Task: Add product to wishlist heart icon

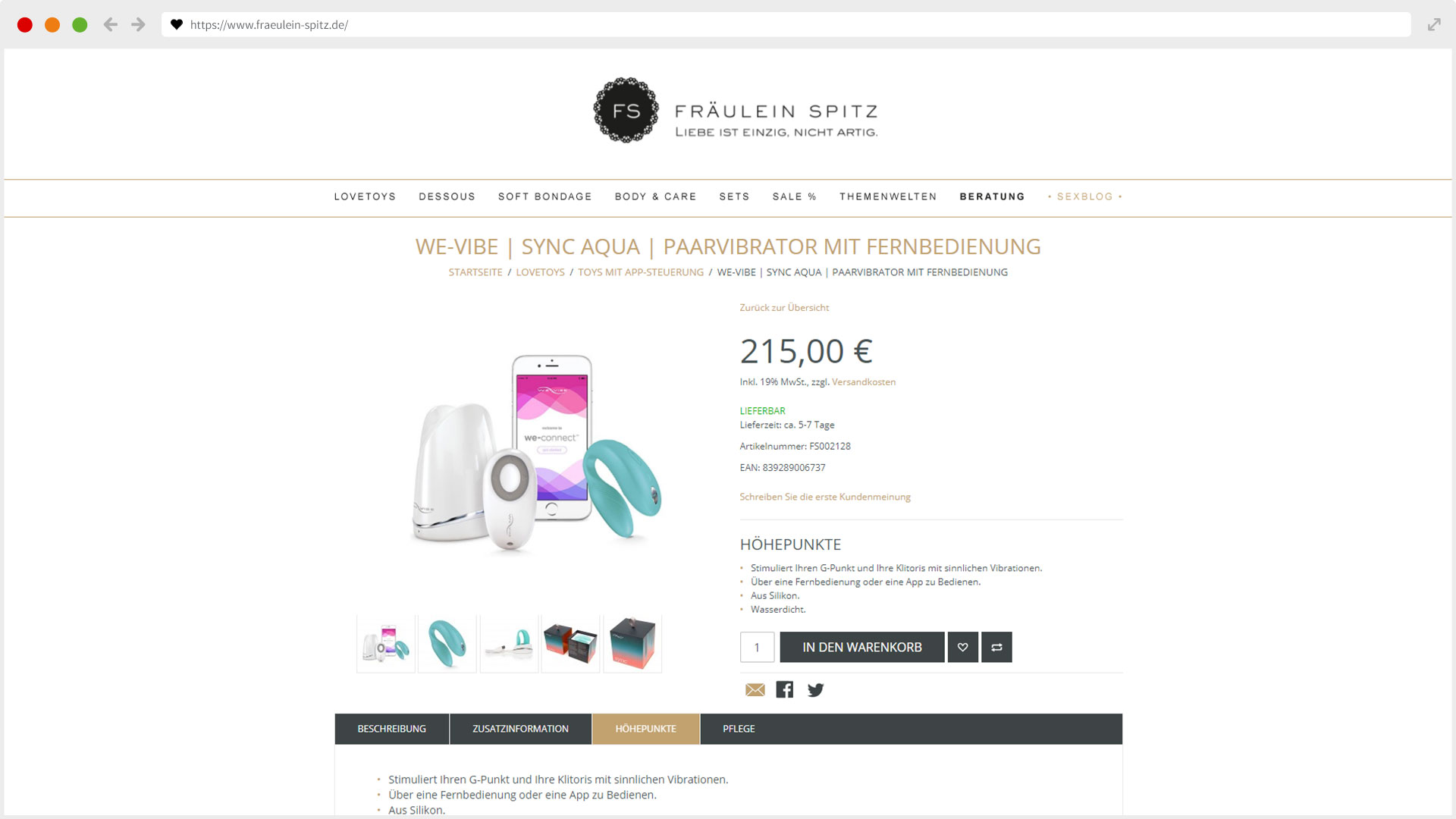Action: pos(962,647)
